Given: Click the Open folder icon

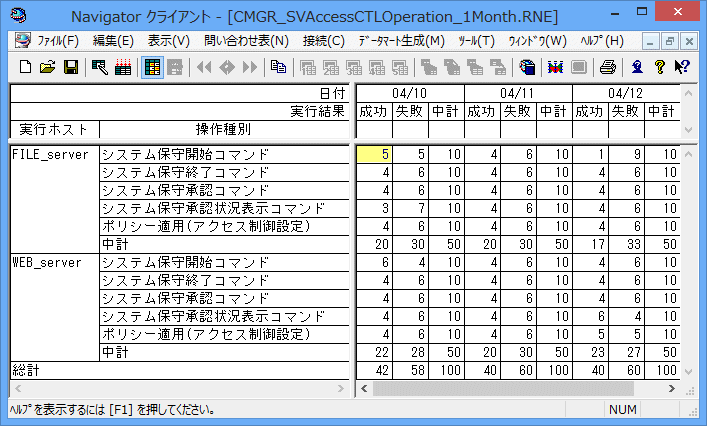Looking at the screenshot, I should [x=47, y=68].
